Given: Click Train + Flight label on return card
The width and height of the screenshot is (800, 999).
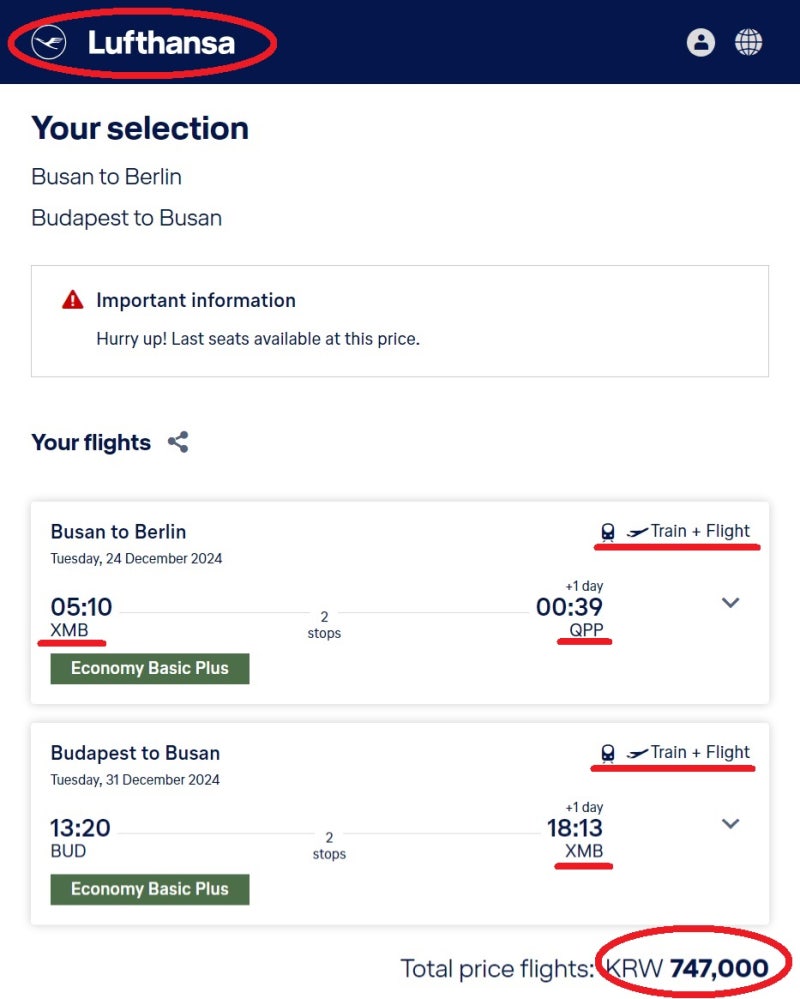Looking at the screenshot, I should coord(700,752).
